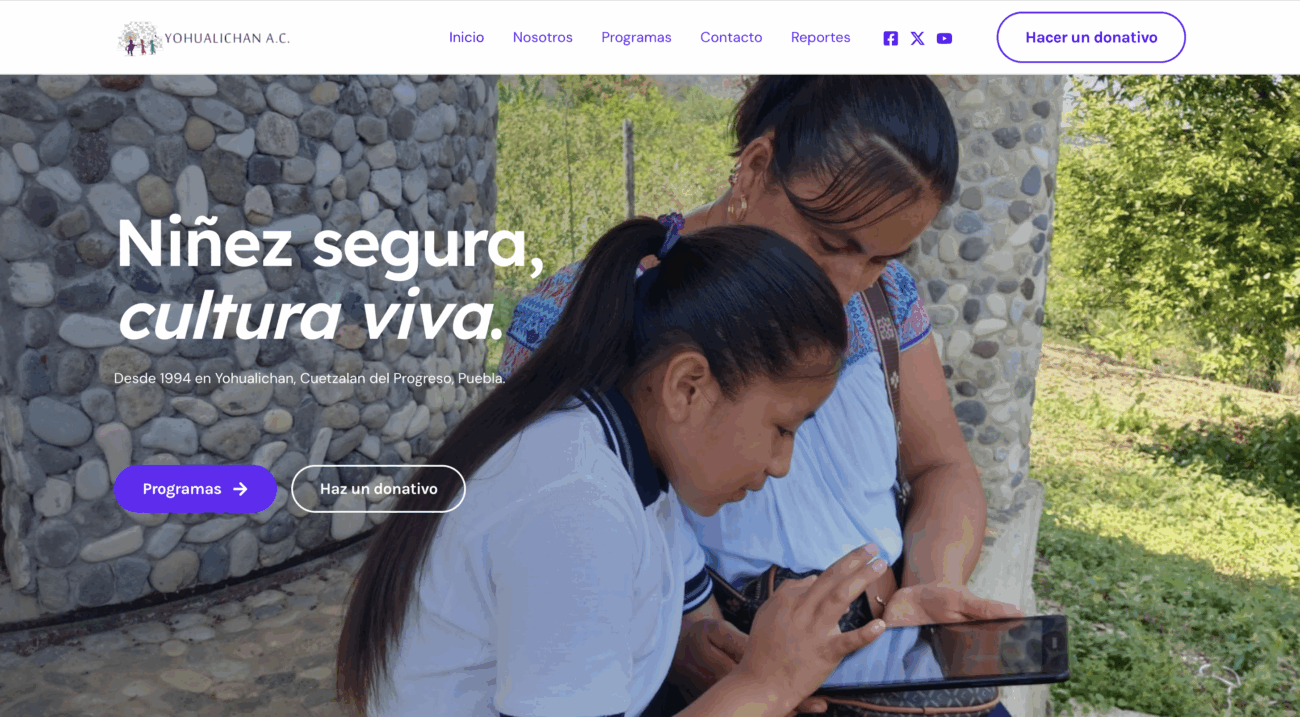This screenshot has width=1300, height=717.
Task: Click the YOHUALICHAN A.C. logo text
Action: (227, 38)
